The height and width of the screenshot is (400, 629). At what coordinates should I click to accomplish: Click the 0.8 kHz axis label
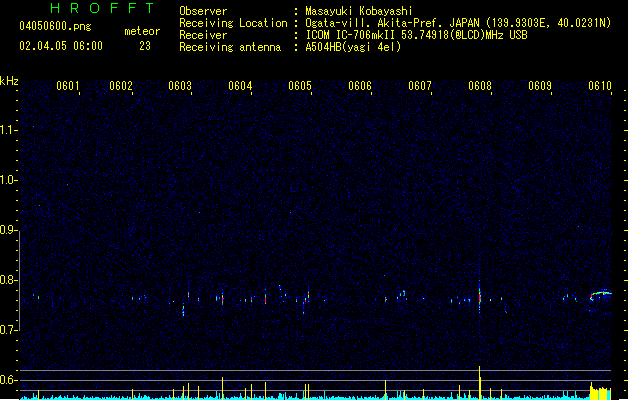tap(8, 280)
